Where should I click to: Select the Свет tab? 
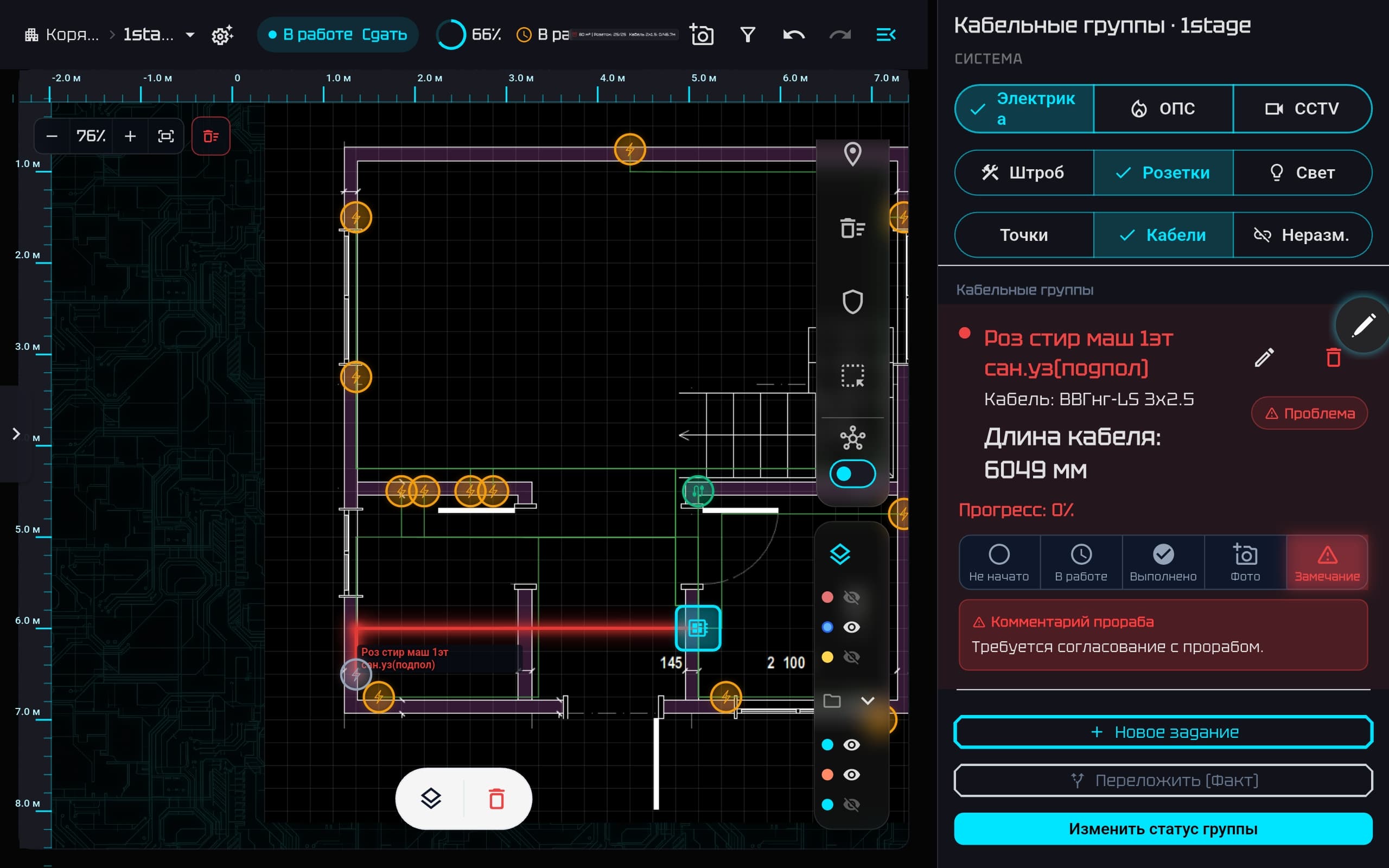coord(1302,173)
